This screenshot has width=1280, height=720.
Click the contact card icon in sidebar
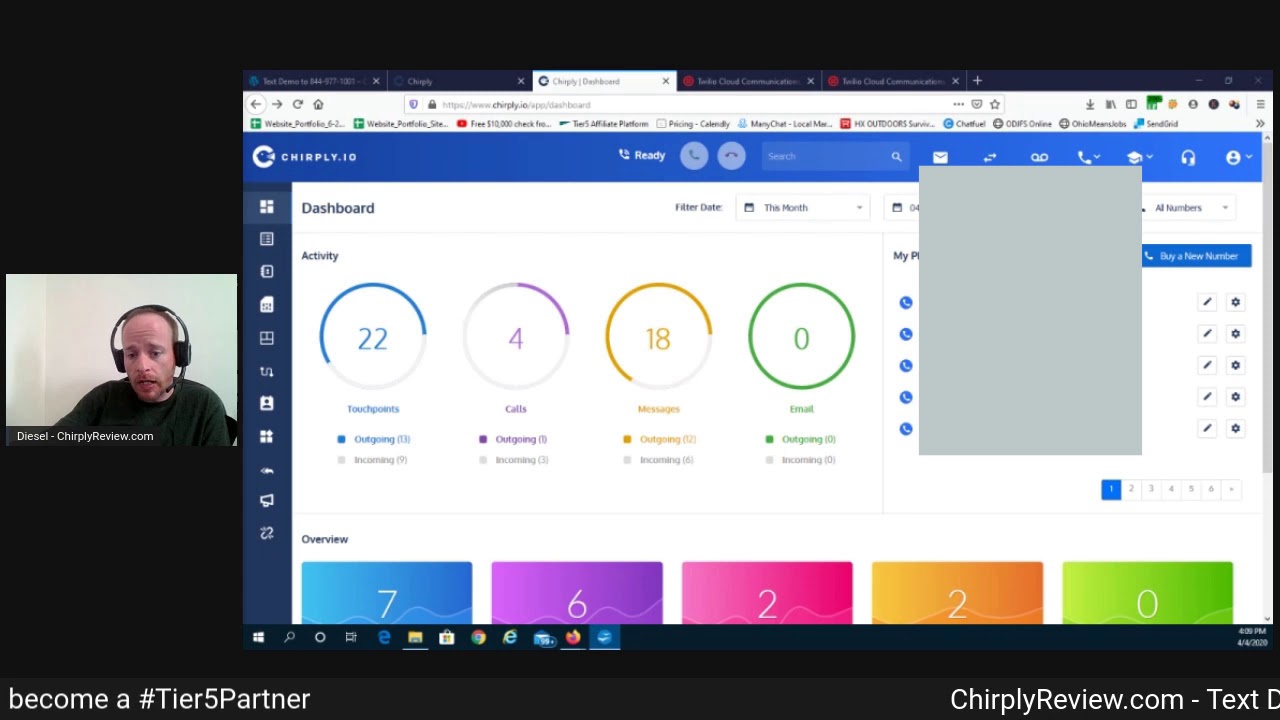coord(266,403)
